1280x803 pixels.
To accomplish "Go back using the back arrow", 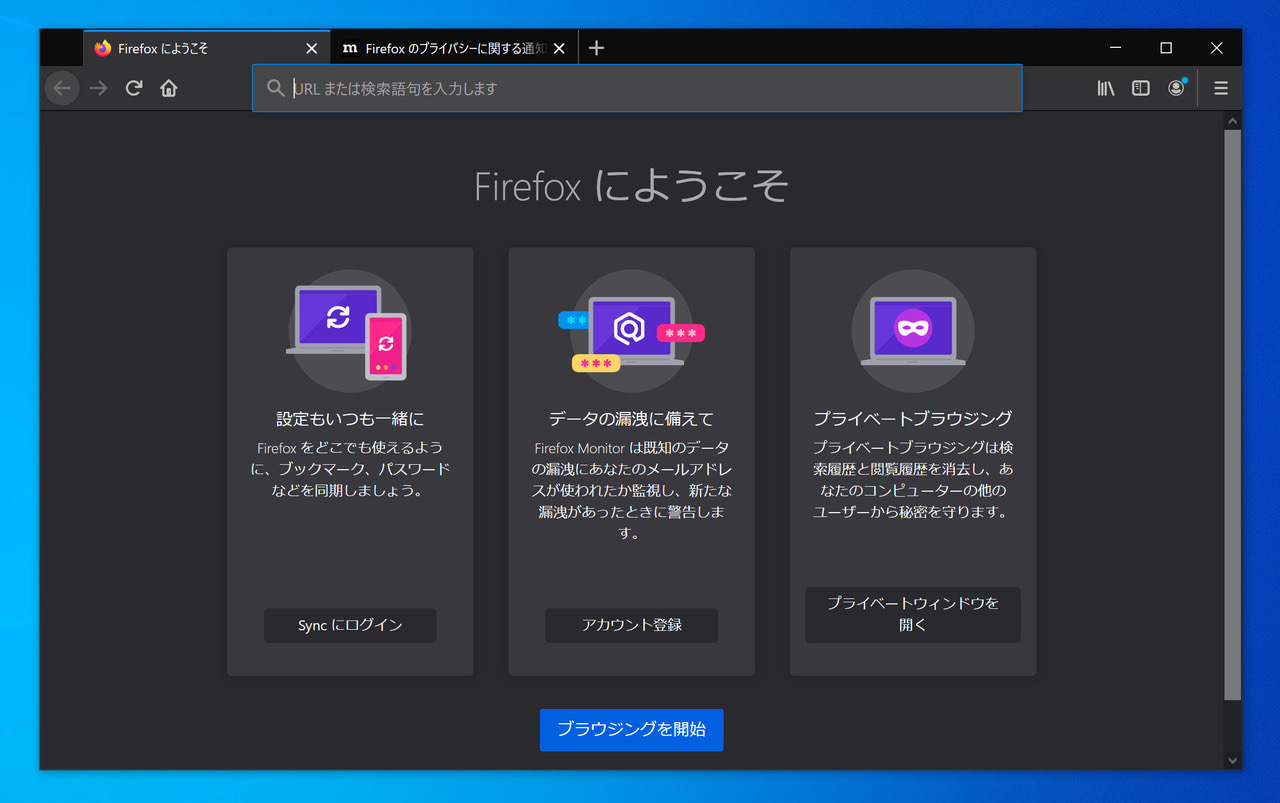I will click(62, 88).
